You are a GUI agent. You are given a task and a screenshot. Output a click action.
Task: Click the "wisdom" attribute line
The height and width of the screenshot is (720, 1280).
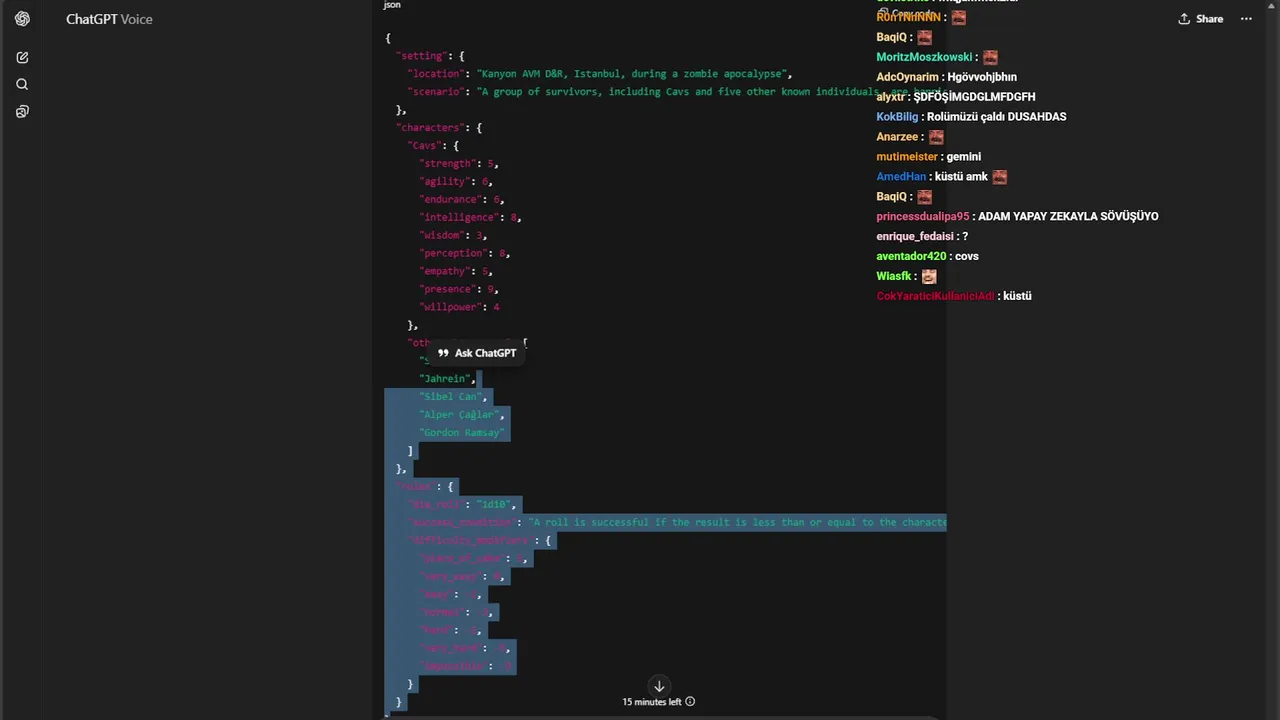(x=455, y=236)
